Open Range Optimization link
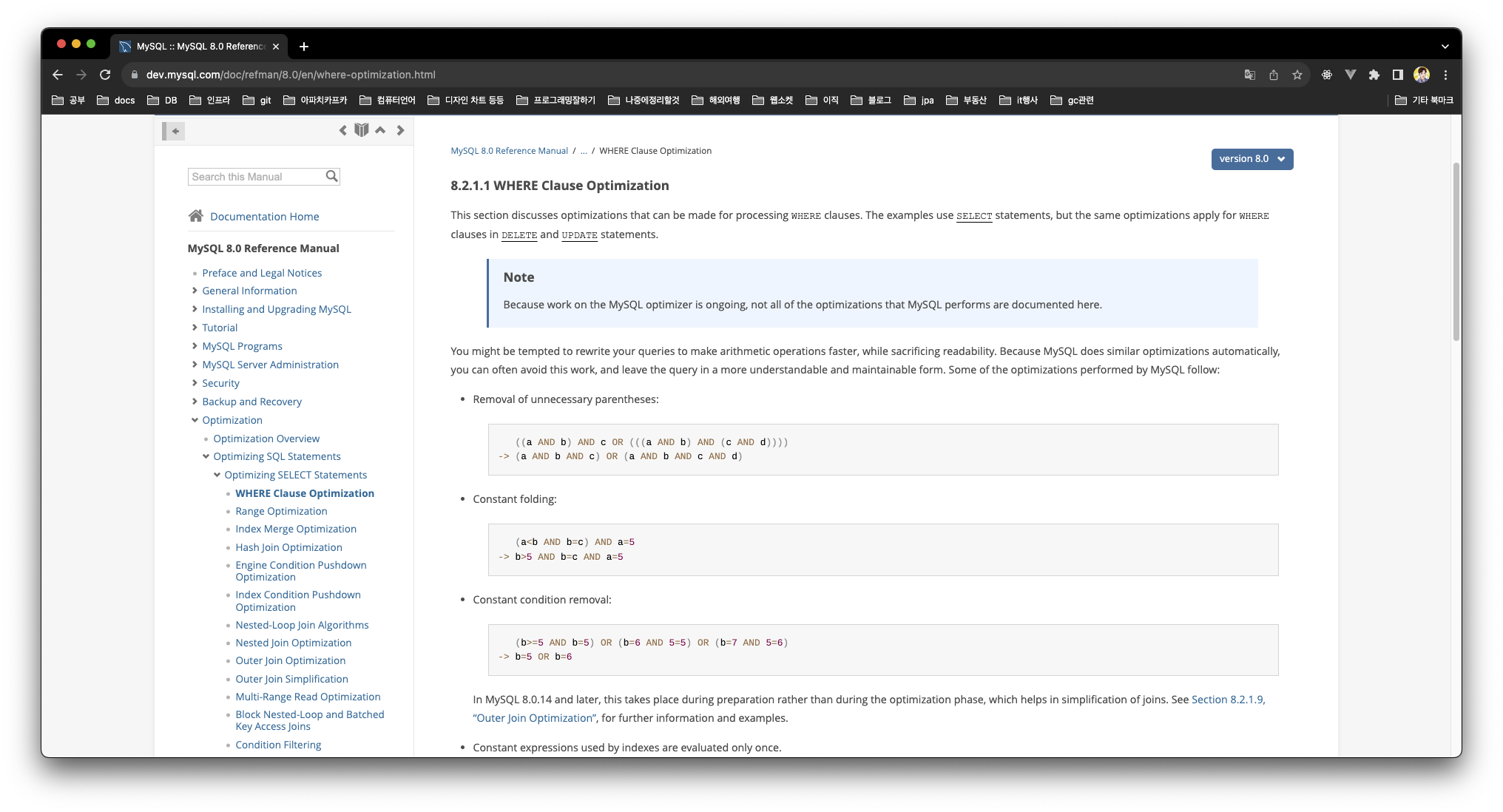The image size is (1503, 812). (x=281, y=511)
